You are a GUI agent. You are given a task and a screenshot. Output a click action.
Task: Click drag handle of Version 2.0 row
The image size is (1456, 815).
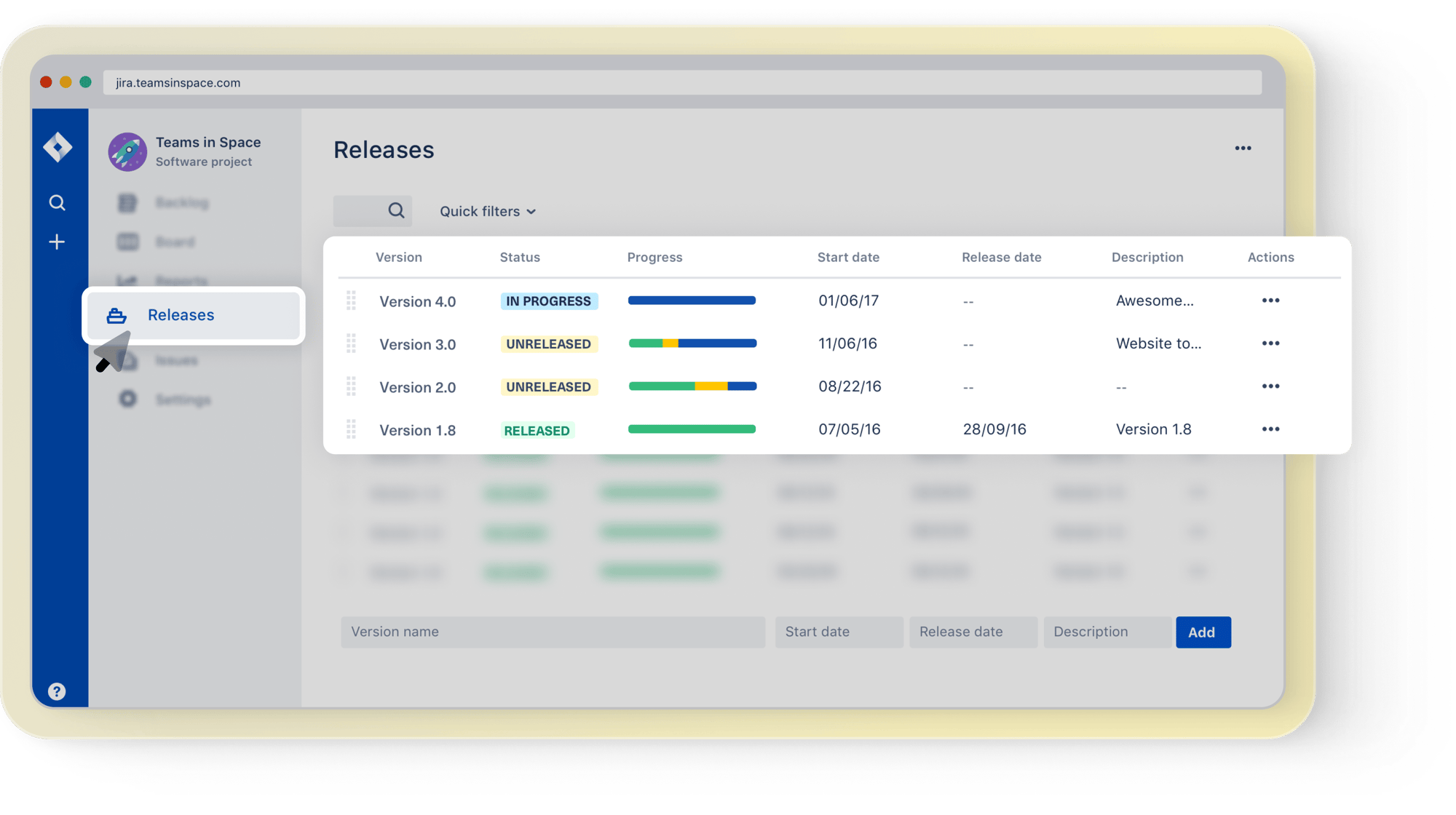pos(351,386)
